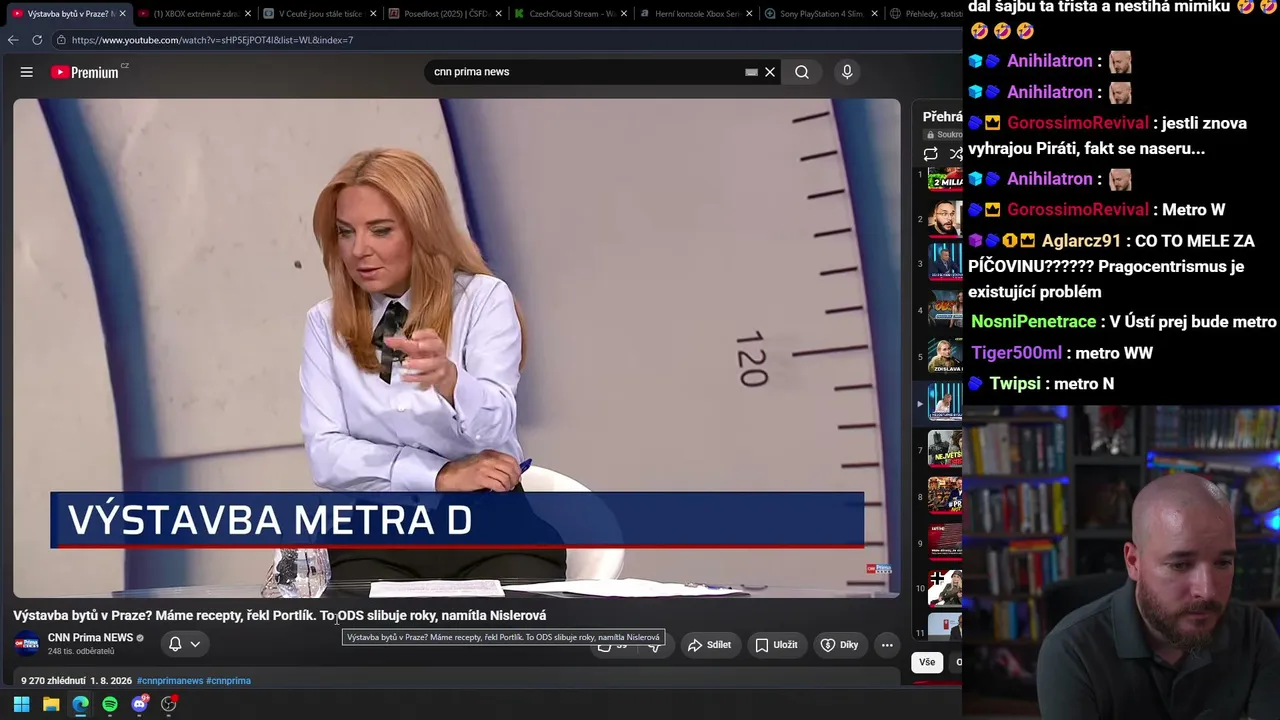The height and width of the screenshot is (720, 1280).
Task: Click the video player showing Výstavba metra D
Action: click(x=457, y=348)
